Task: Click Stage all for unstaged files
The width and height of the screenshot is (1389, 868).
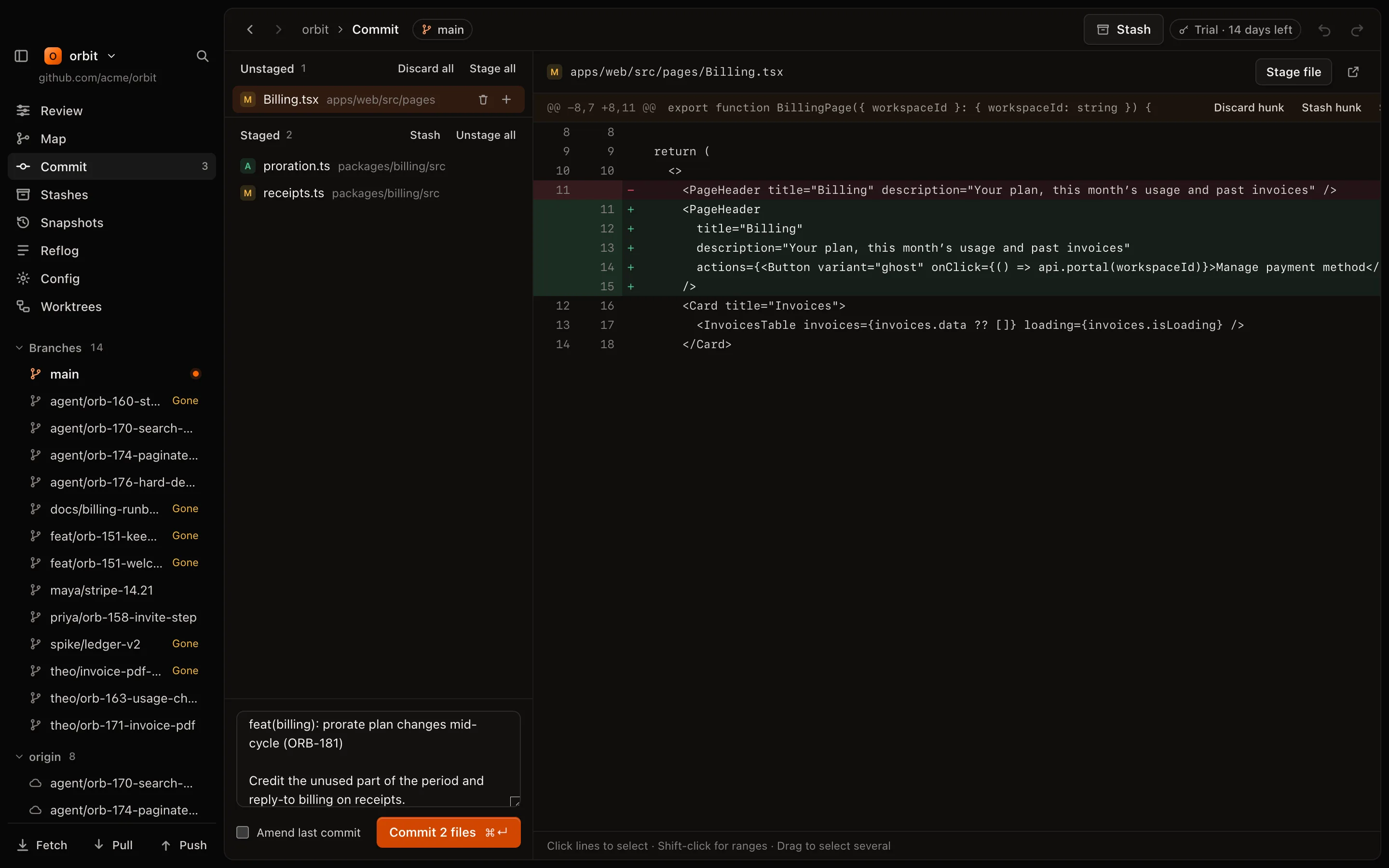Action: coord(492,68)
